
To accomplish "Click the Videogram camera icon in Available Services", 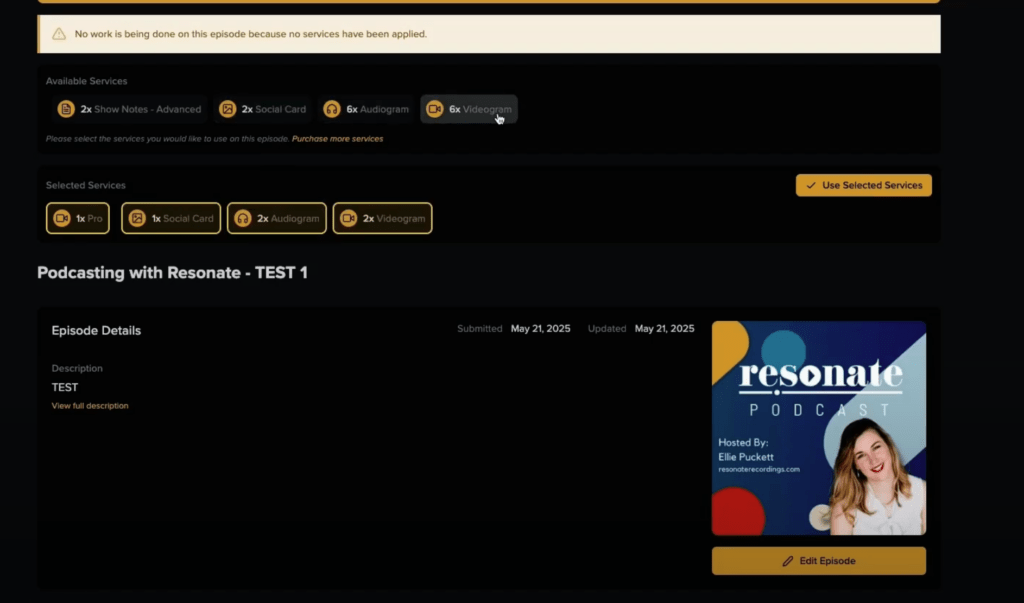I will [434, 109].
